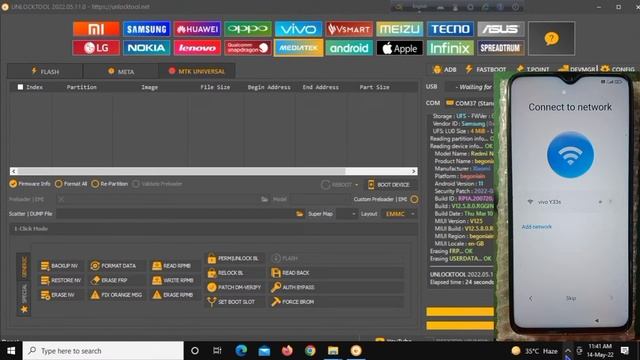This screenshot has height=360, width=640.
Task: Select the LG brand logo
Action: click(96, 48)
